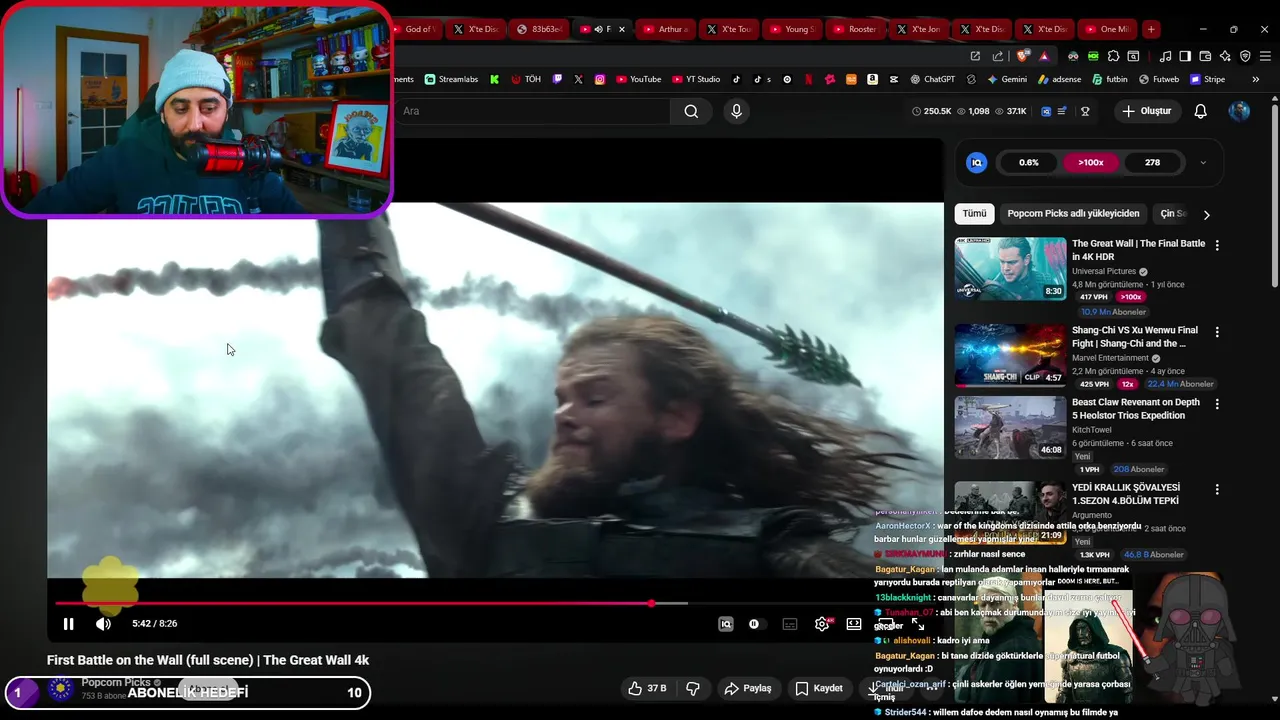Switch to theater mode in the player
Screen dimensions: 1280x720
[x=854, y=624]
